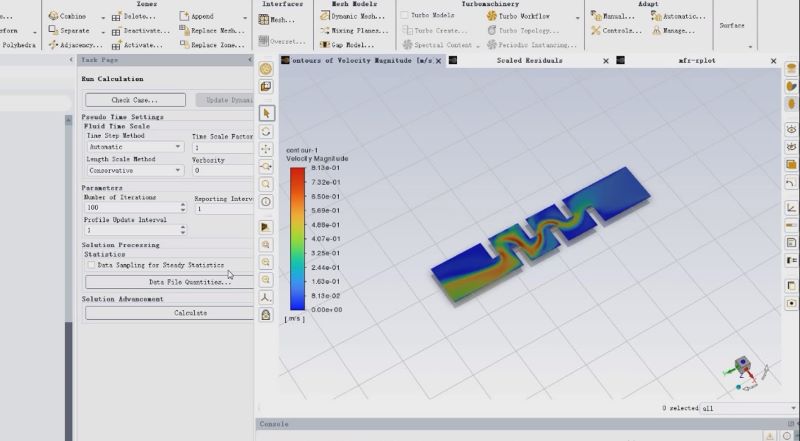
Task: Click the Verbosity input field
Action: (222, 170)
